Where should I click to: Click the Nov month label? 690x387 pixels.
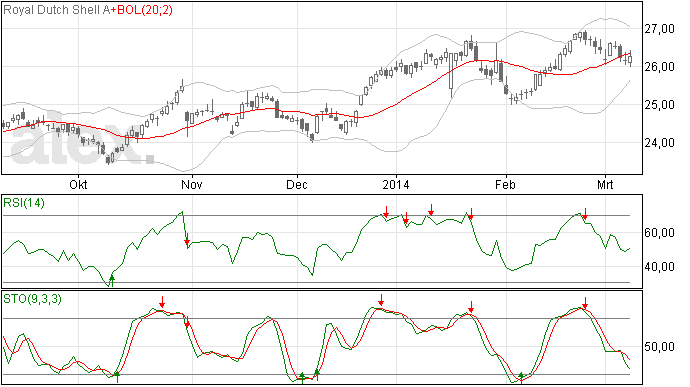click(x=192, y=184)
